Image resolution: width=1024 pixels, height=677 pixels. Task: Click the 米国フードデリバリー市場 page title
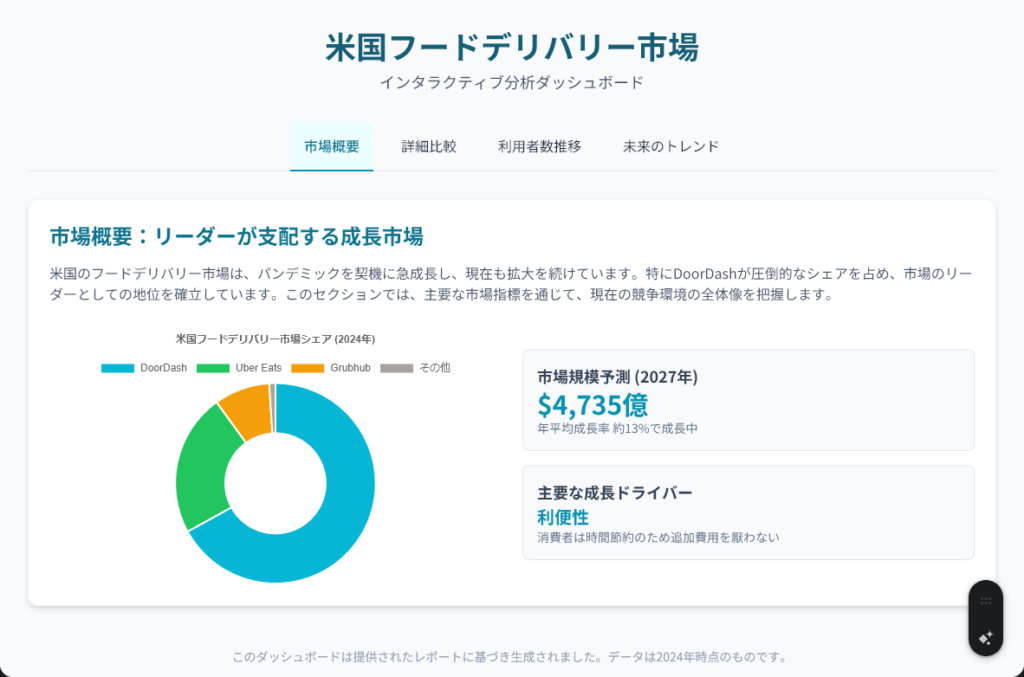point(511,48)
